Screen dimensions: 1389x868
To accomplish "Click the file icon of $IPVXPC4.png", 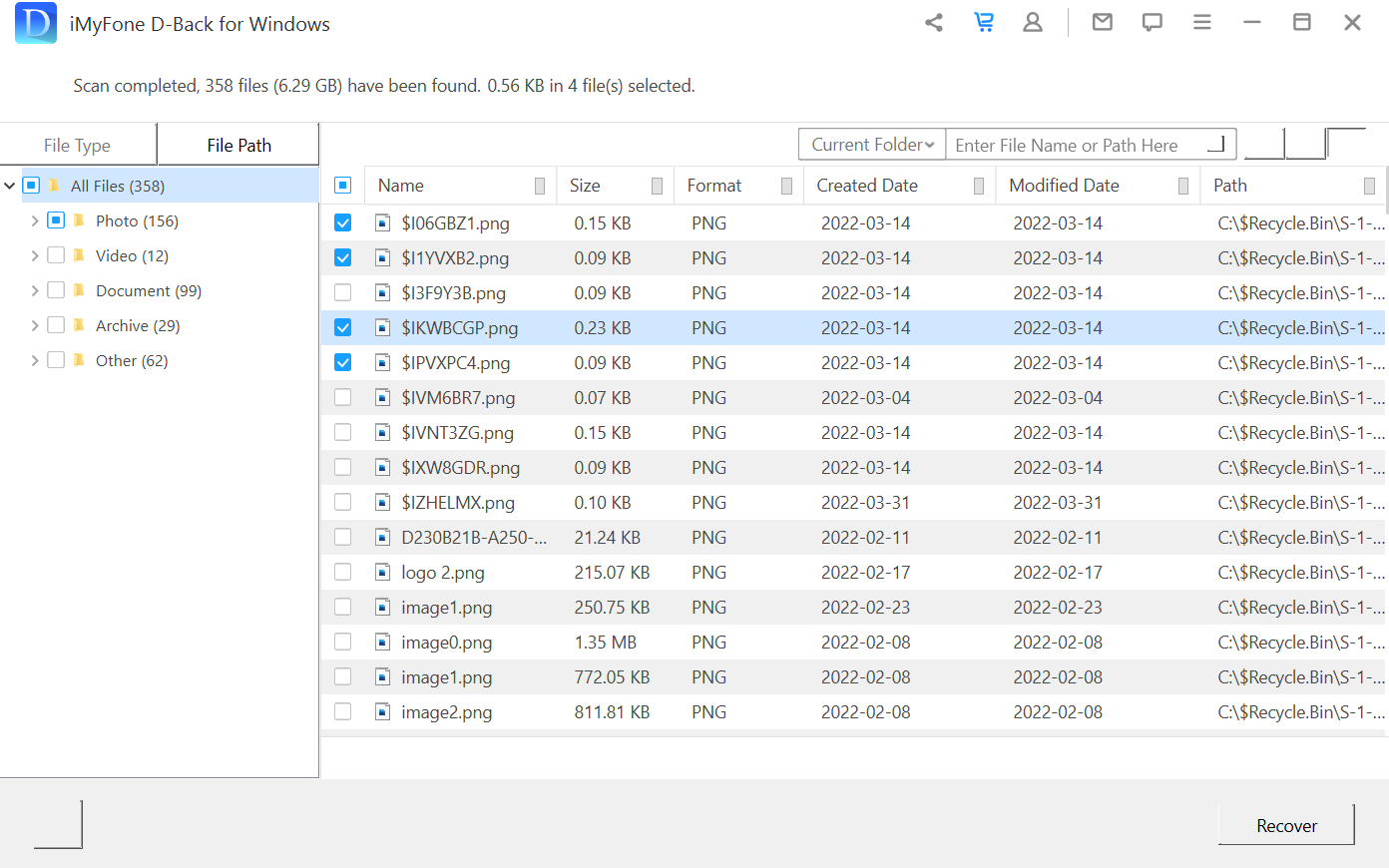I will tap(382, 362).
